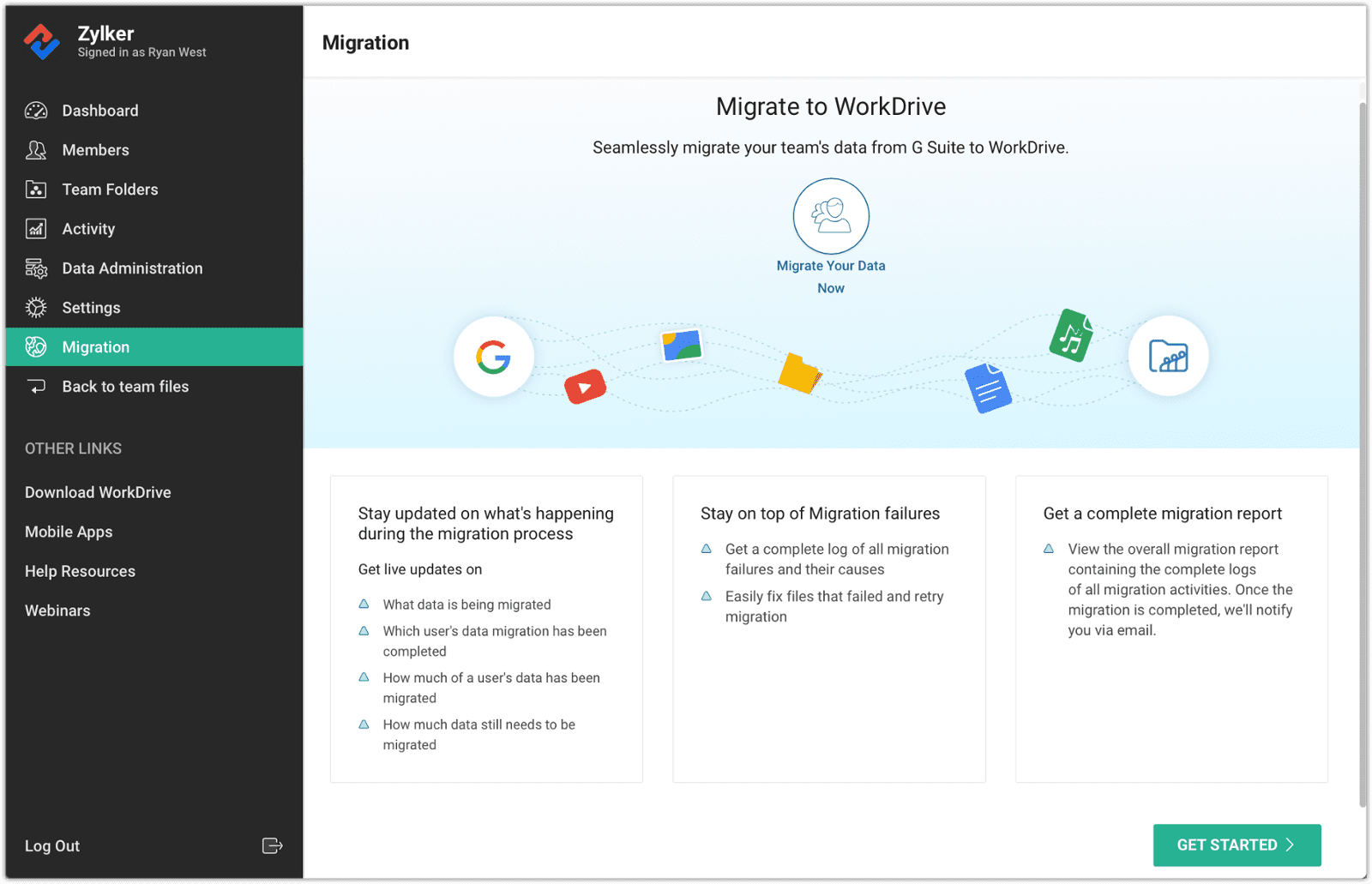Open the Activity menu item
The image size is (1372, 884).
pyautogui.click(x=88, y=229)
